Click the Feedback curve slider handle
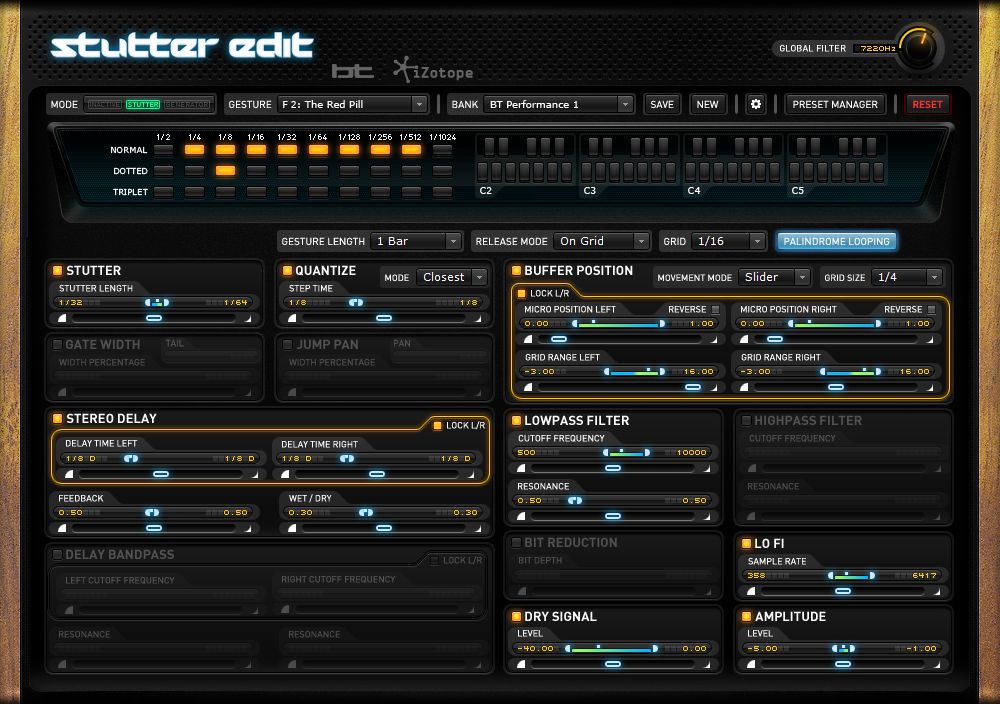 click(x=154, y=528)
